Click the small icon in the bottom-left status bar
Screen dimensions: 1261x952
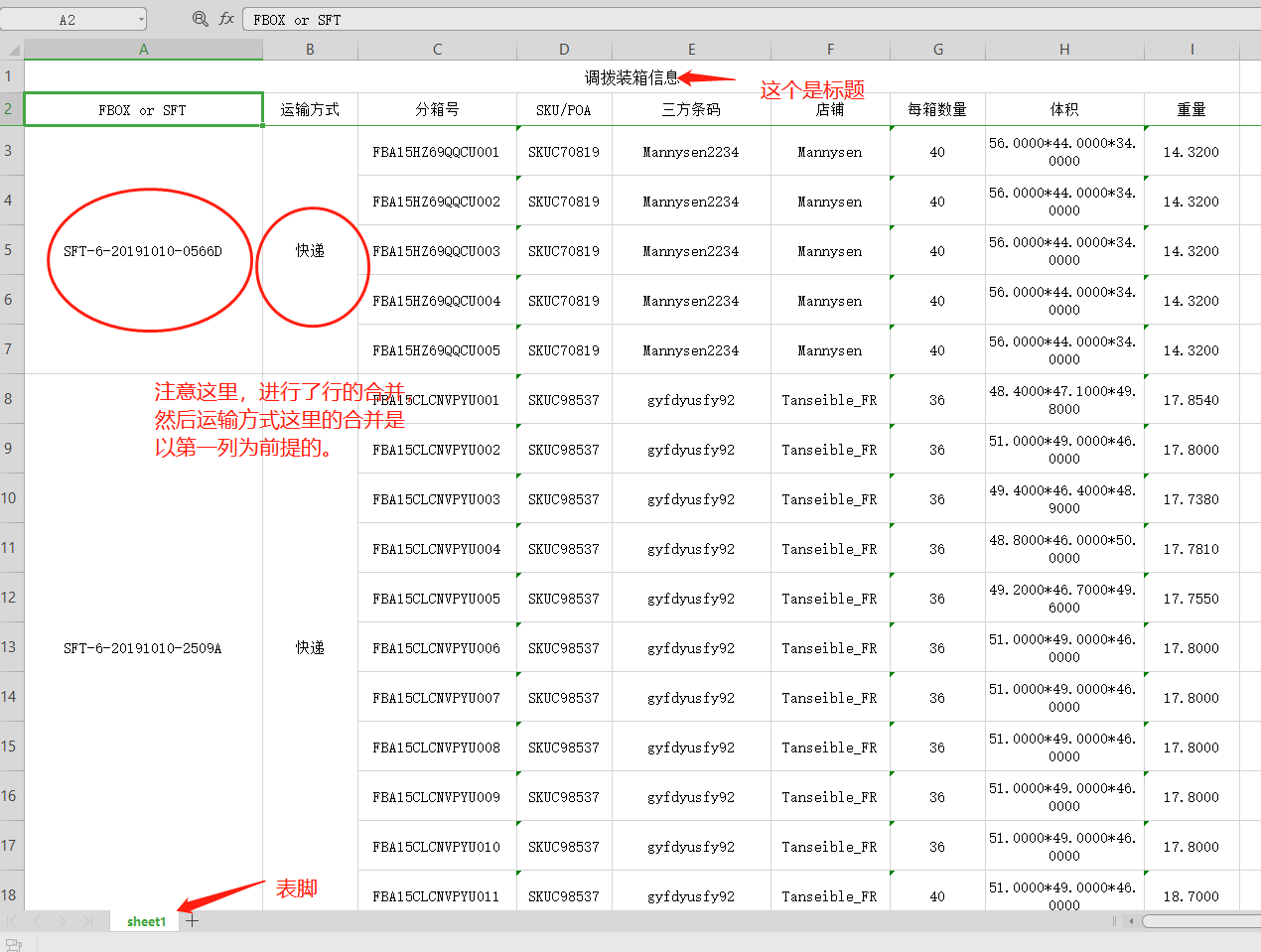[11, 944]
